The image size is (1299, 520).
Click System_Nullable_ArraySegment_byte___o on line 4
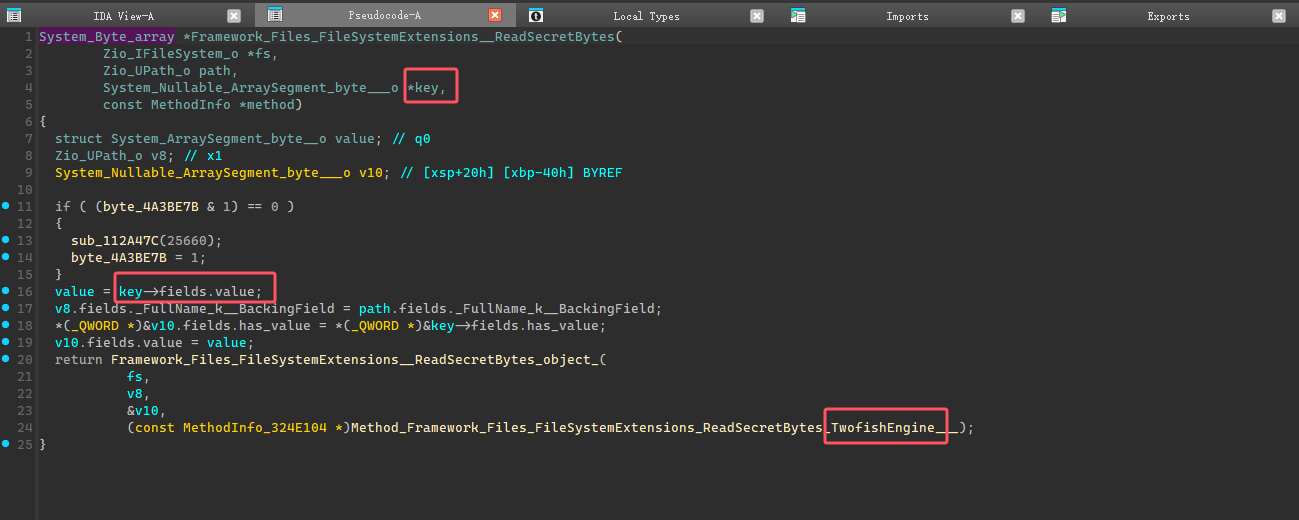(x=251, y=87)
